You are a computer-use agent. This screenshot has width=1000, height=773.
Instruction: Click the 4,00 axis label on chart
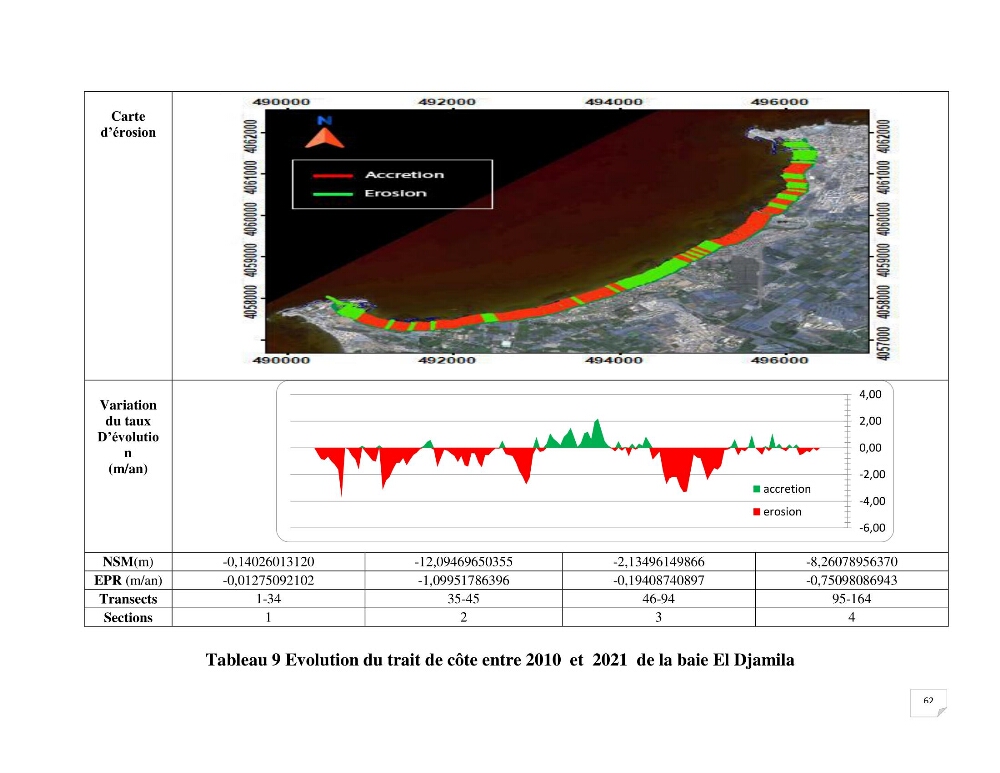(x=870, y=394)
